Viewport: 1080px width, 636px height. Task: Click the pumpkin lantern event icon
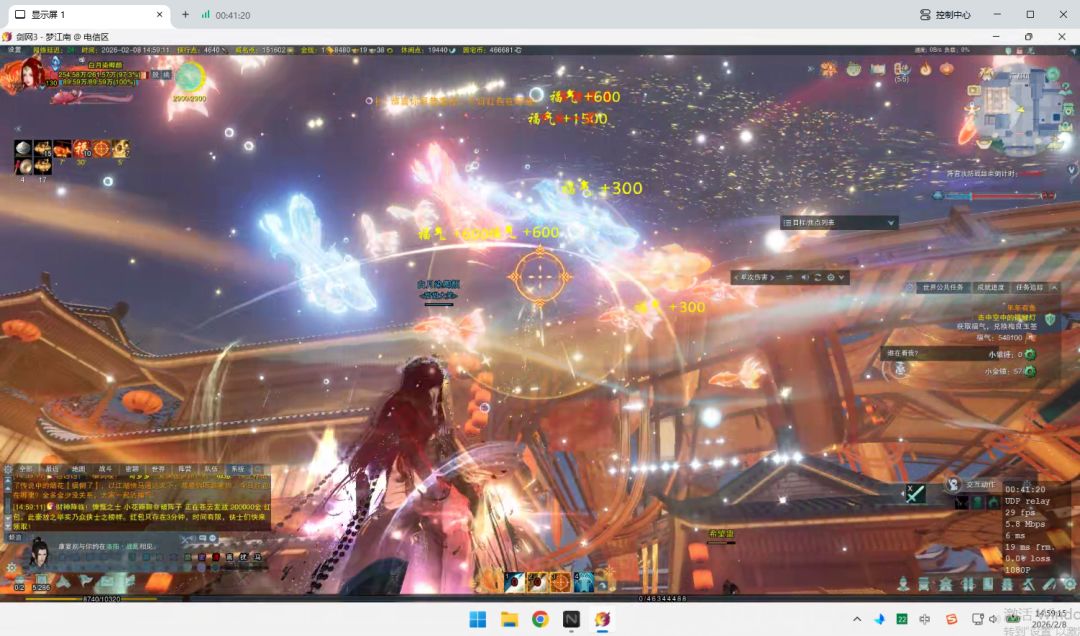click(x=947, y=69)
